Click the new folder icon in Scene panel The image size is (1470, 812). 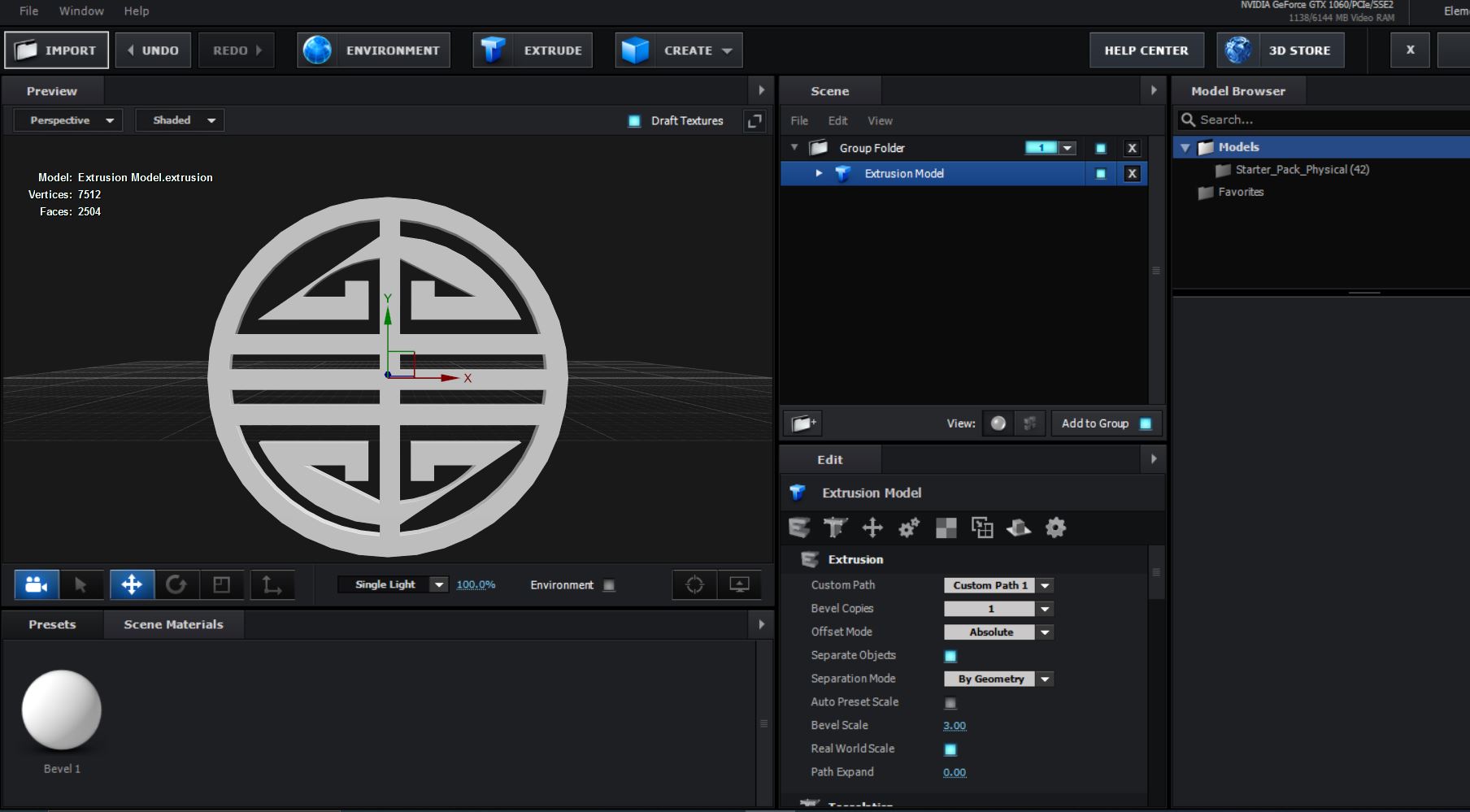[x=802, y=423]
